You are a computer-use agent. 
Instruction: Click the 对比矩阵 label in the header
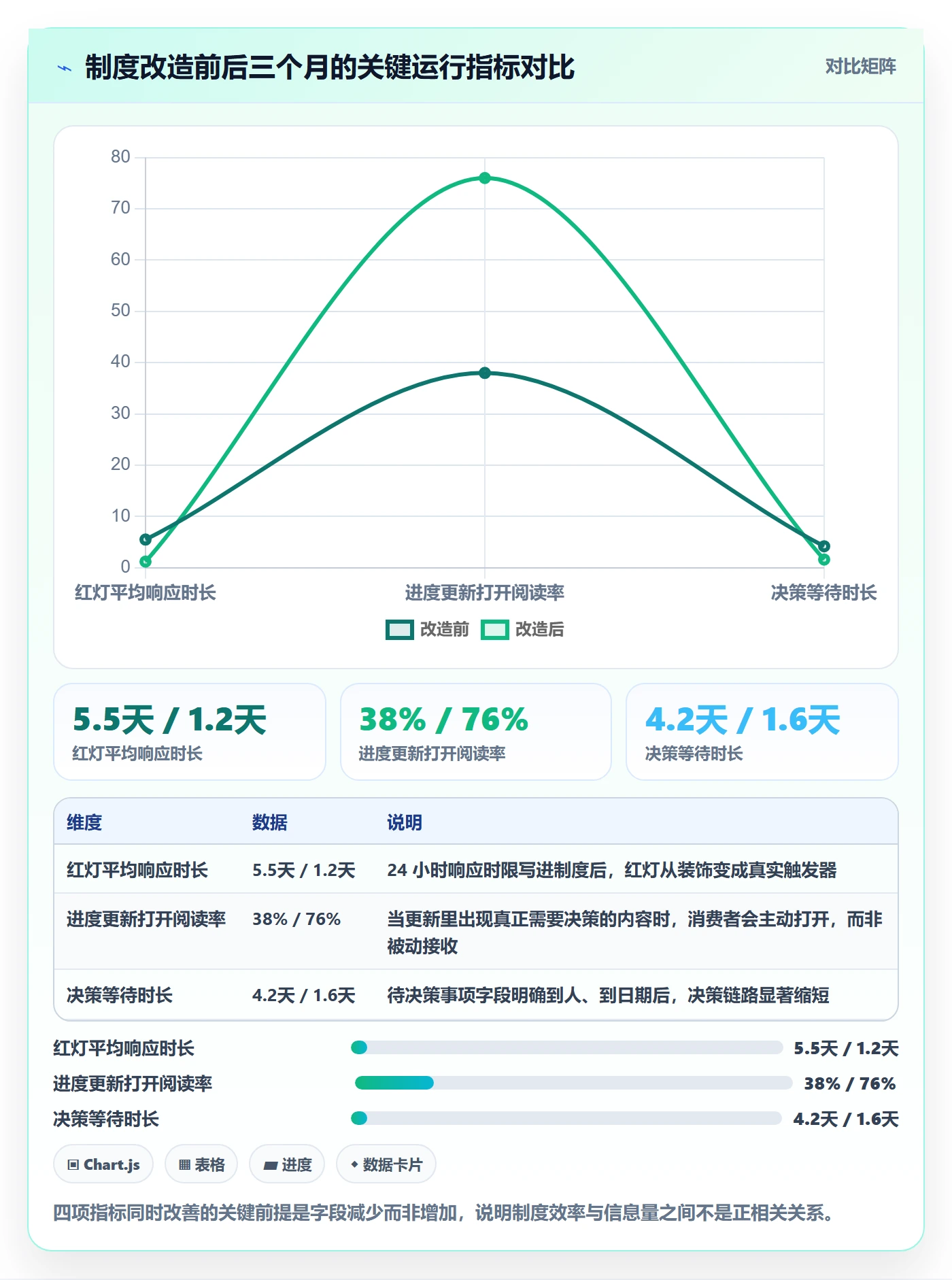[860, 66]
